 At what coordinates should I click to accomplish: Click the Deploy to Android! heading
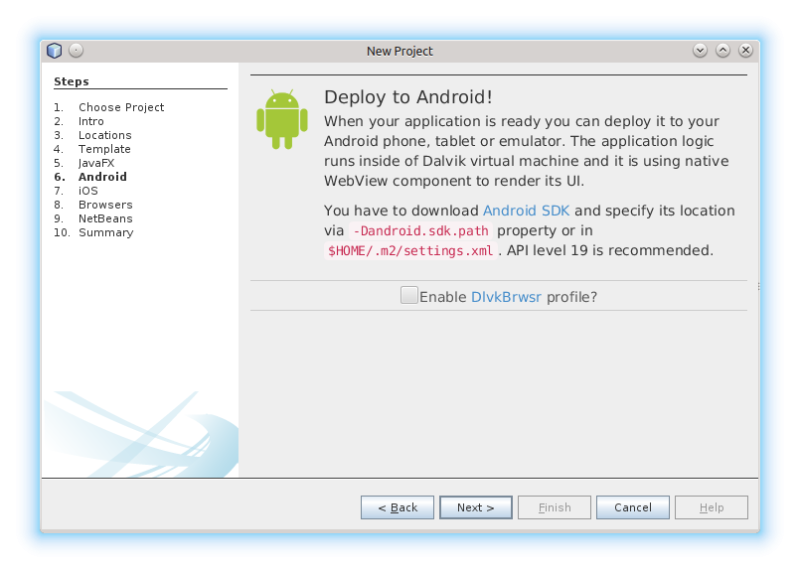click(408, 97)
